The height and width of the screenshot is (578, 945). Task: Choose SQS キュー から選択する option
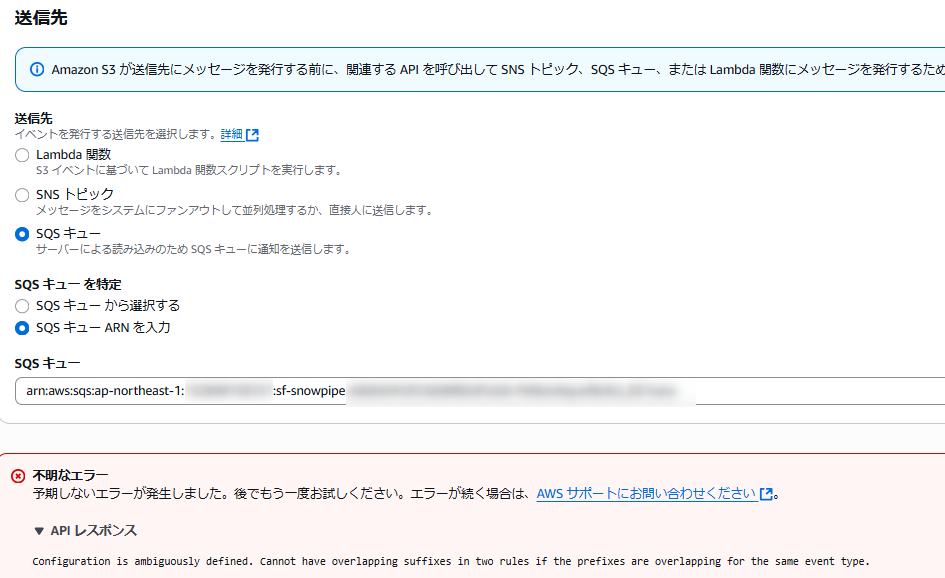tap(22, 306)
